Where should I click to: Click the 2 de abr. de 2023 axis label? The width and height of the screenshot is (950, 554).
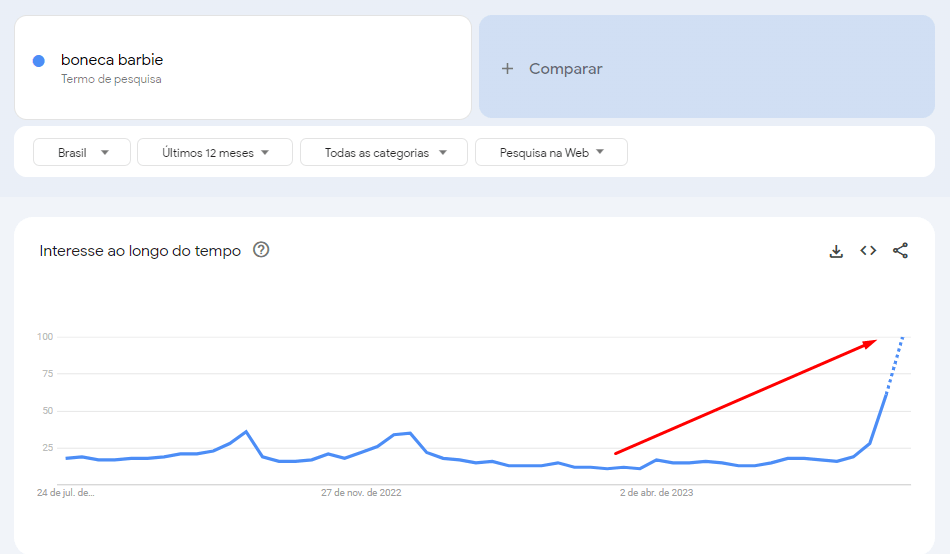pos(656,493)
